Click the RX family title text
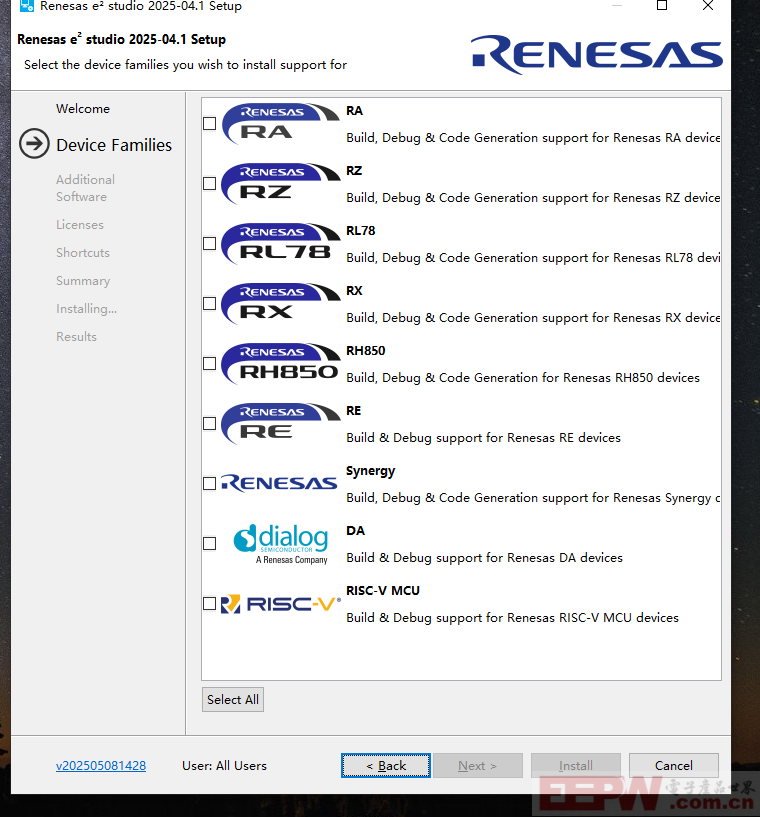Image resolution: width=760 pixels, height=817 pixels. (x=354, y=291)
